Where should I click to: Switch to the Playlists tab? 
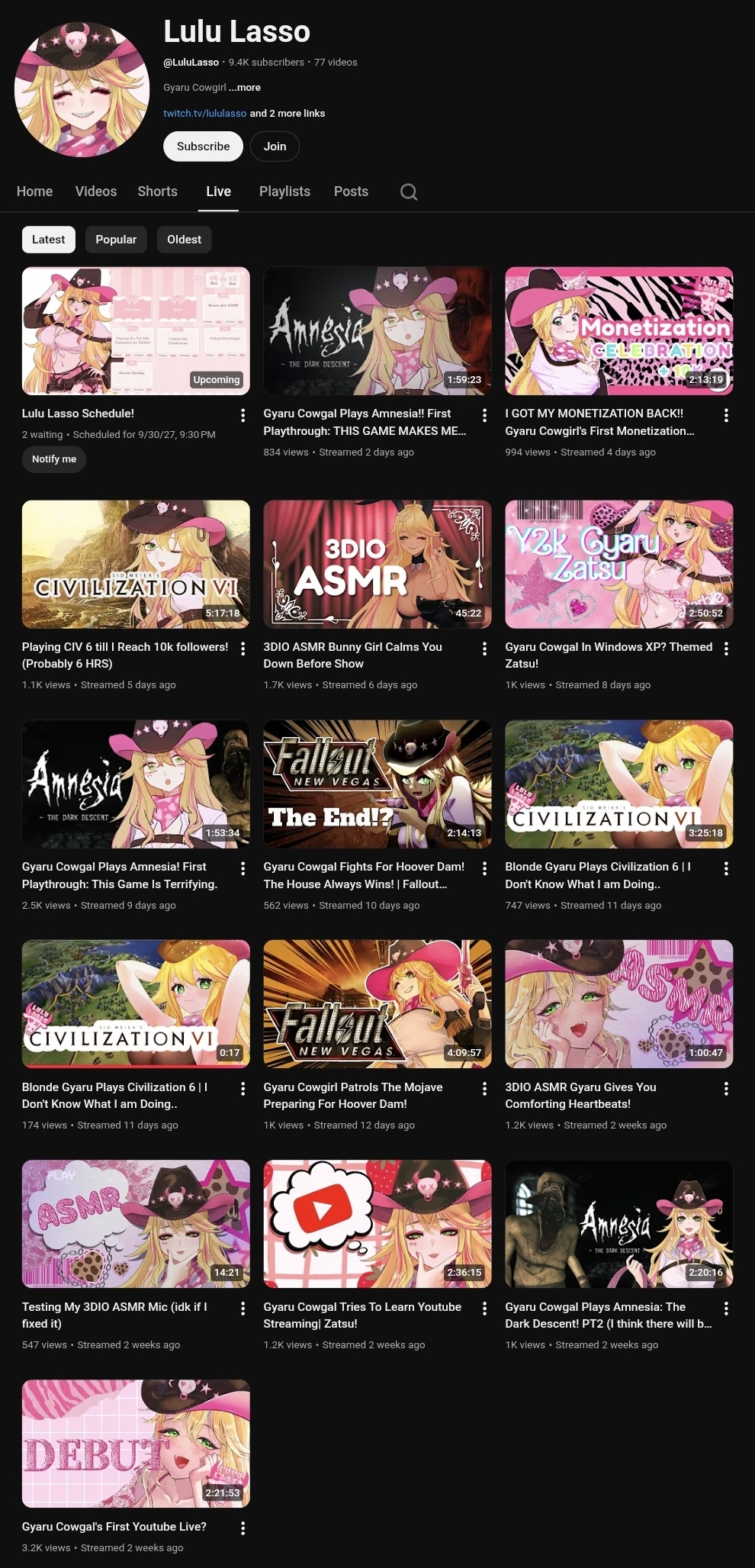[x=284, y=192]
